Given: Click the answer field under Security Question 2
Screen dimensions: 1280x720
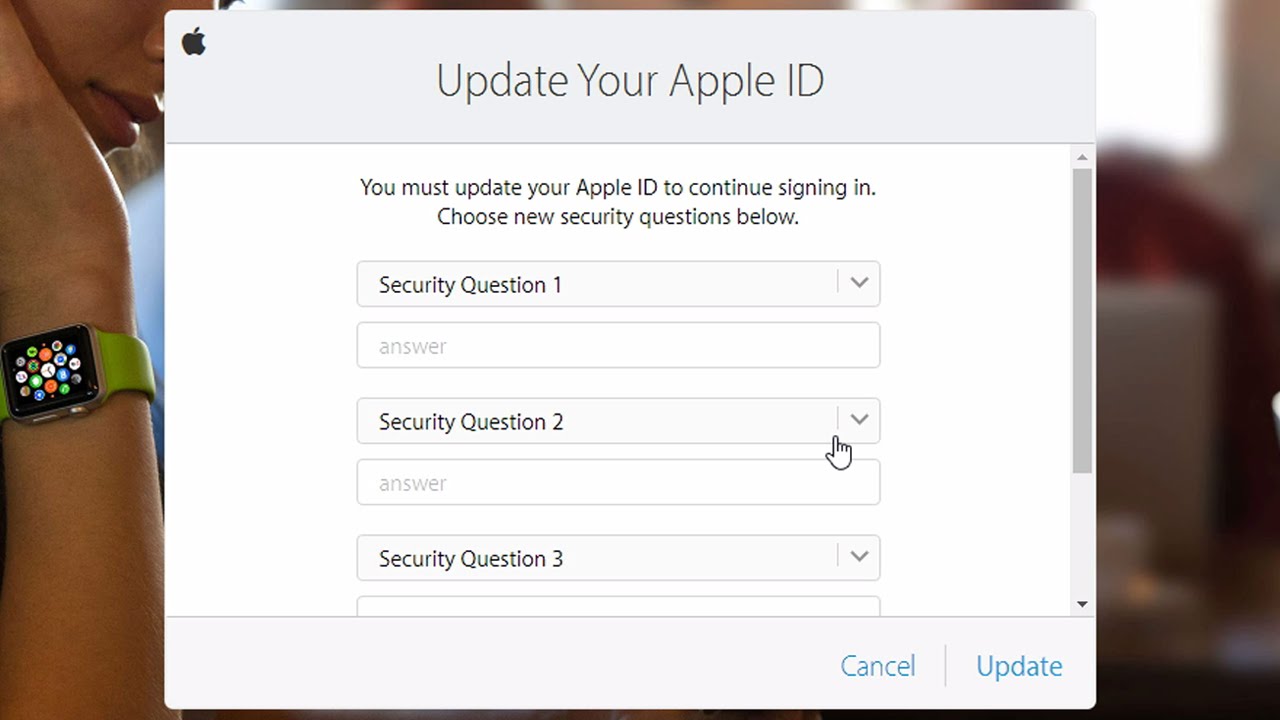Looking at the screenshot, I should click(x=618, y=483).
